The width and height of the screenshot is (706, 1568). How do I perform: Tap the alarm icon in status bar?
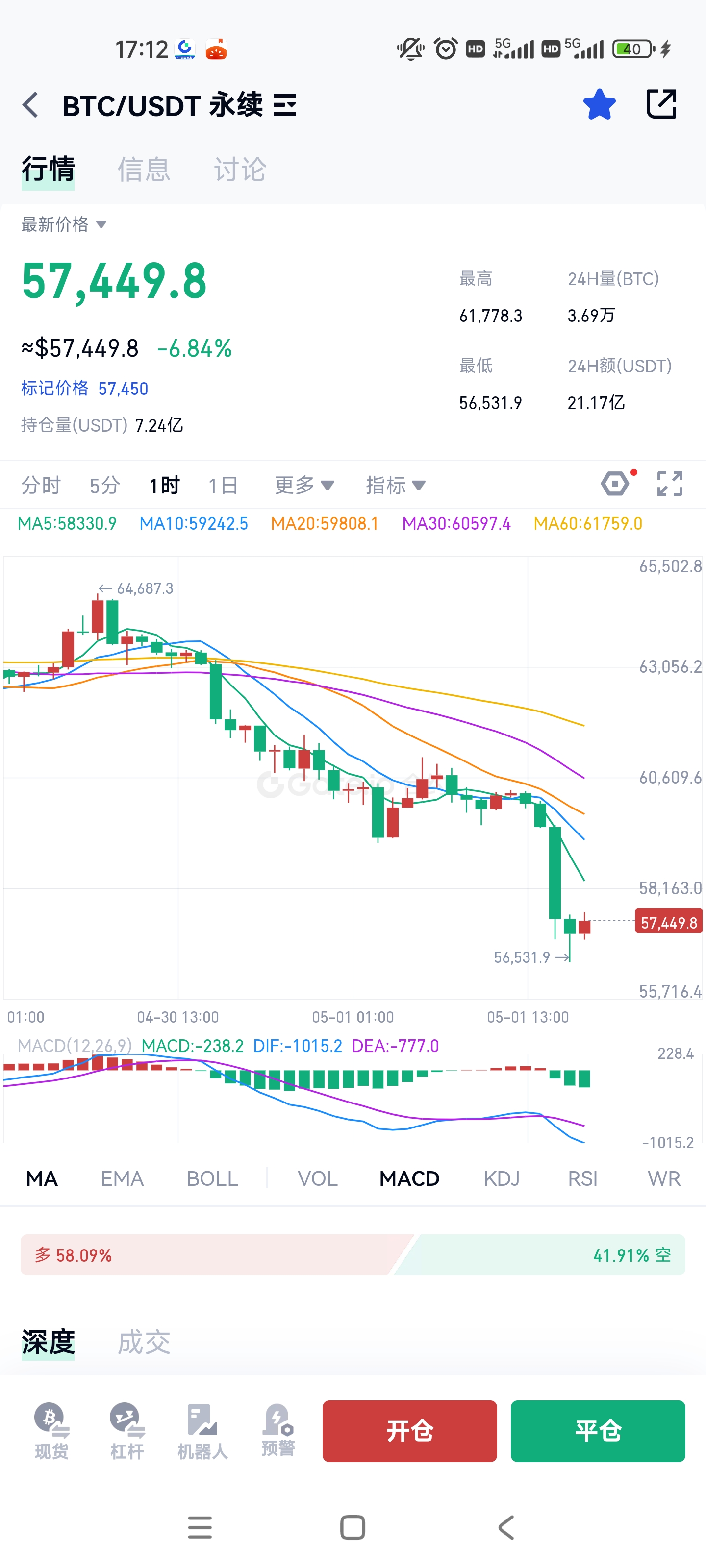coord(445,49)
